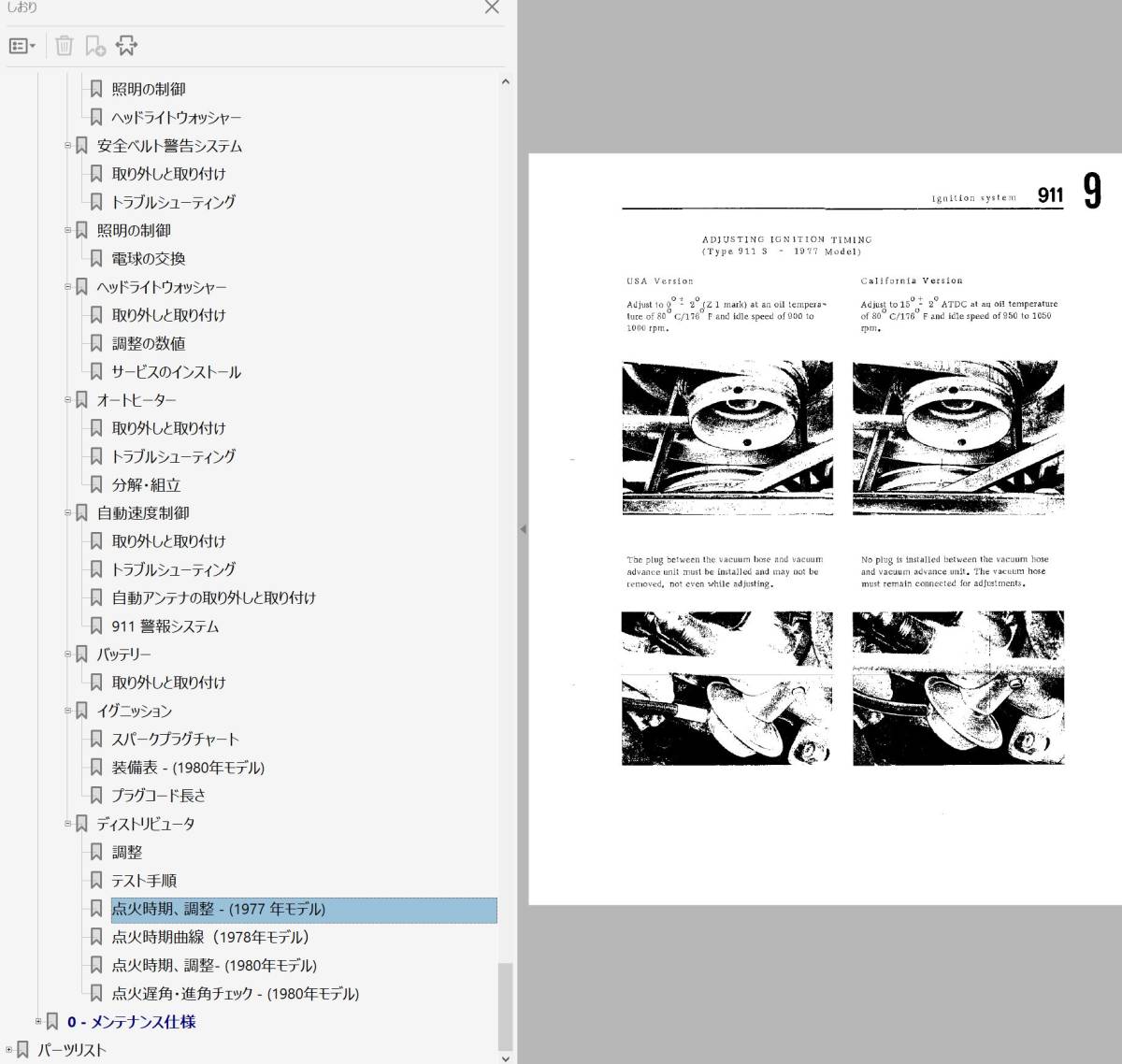The width and height of the screenshot is (1122, 1064).
Task: Open トラブルシューティング under オートヒーター
Action: pyautogui.click(x=174, y=456)
